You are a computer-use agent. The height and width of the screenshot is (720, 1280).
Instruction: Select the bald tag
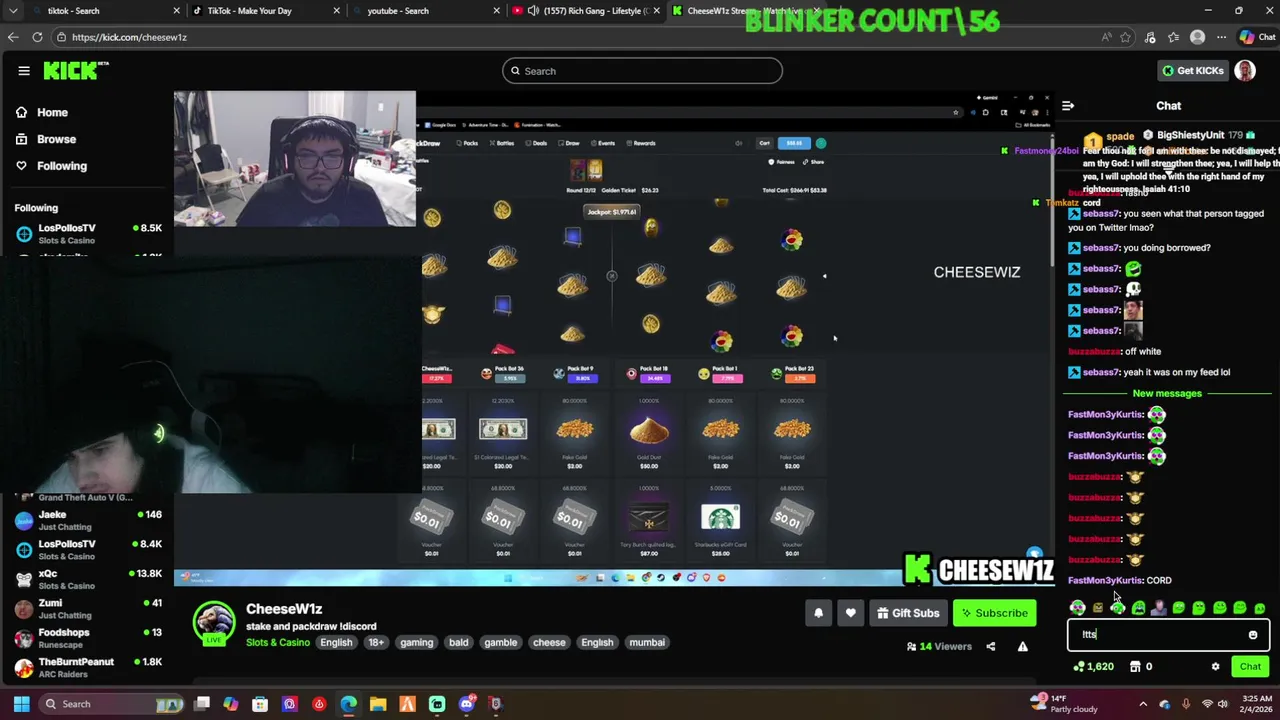pyautogui.click(x=458, y=643)
